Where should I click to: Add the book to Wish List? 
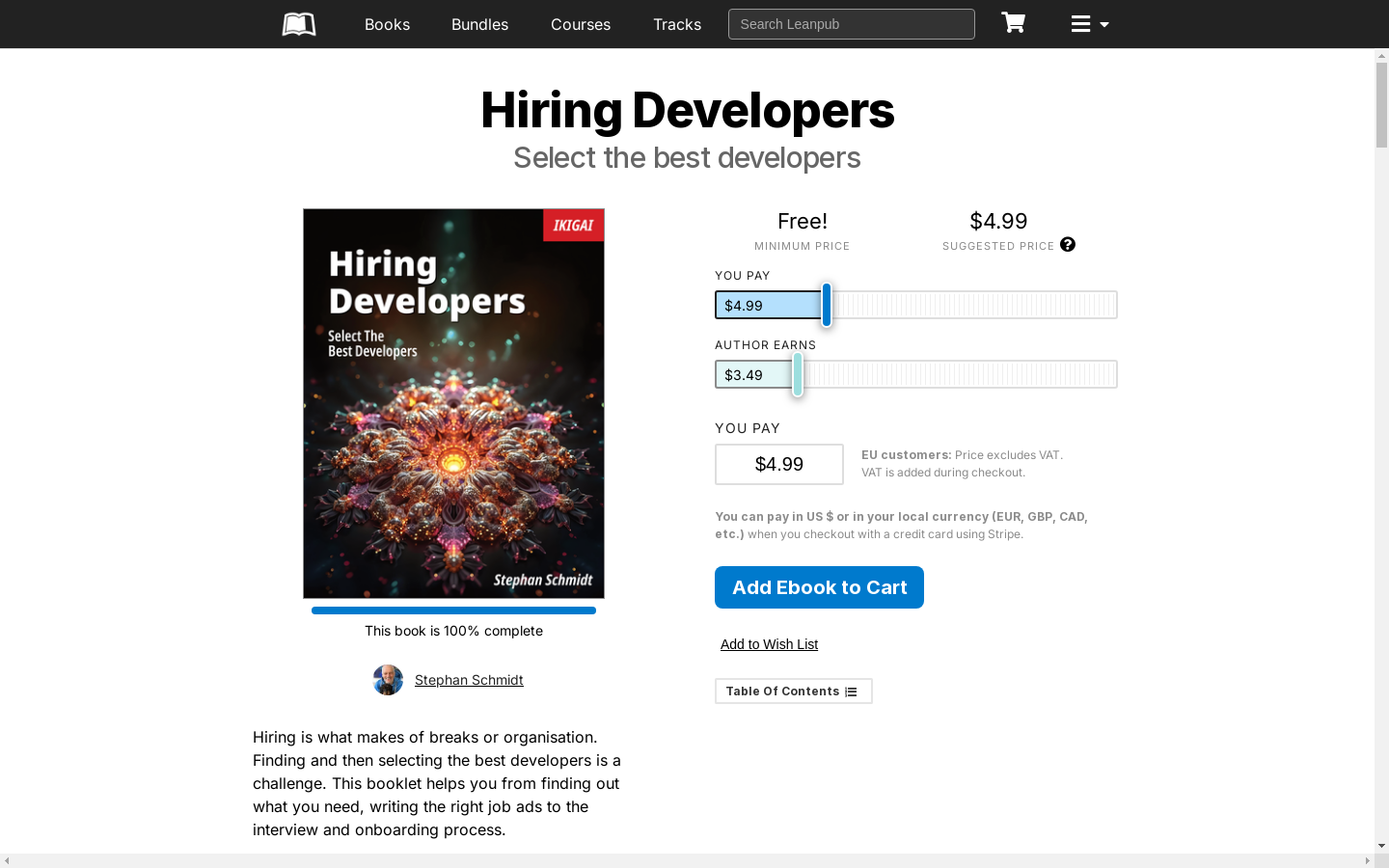769,644
